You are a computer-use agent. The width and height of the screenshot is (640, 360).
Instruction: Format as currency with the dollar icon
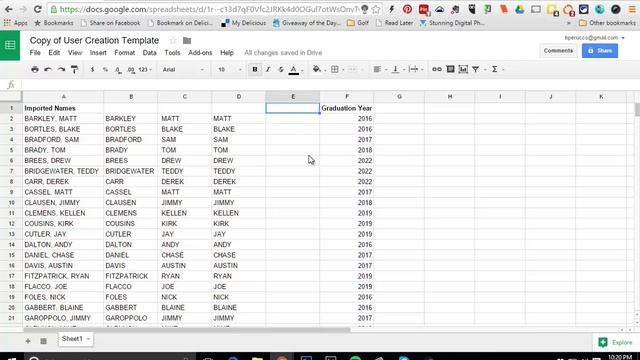coord(93,70)
